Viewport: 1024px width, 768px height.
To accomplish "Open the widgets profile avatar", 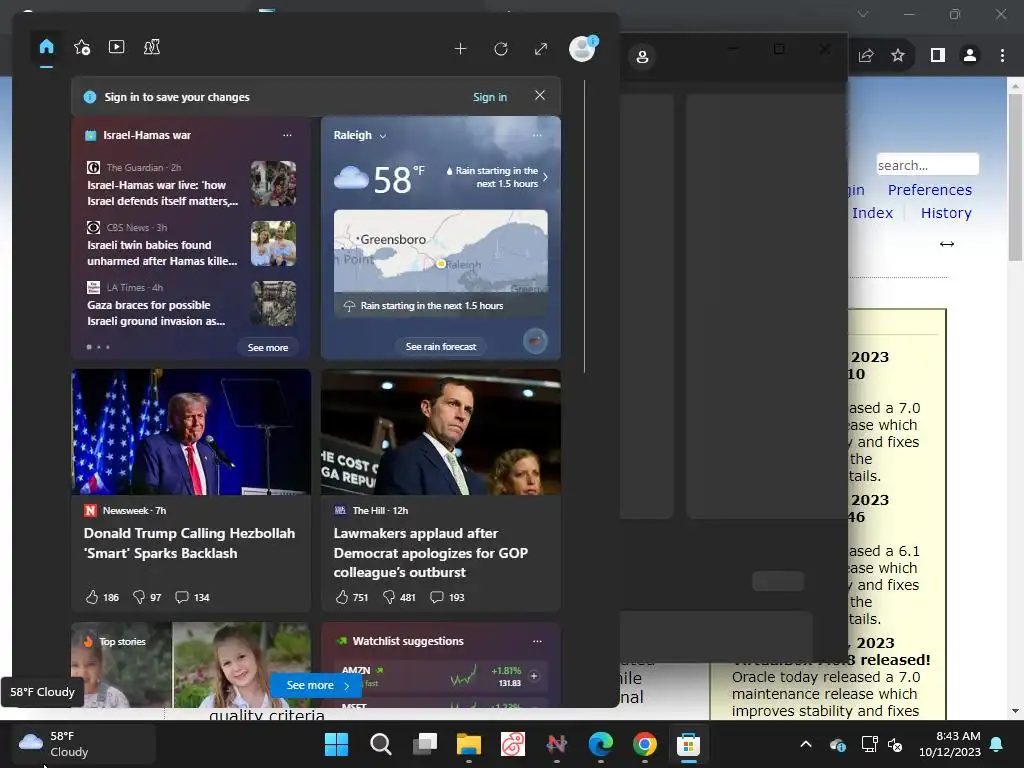I will click(583, 48).
